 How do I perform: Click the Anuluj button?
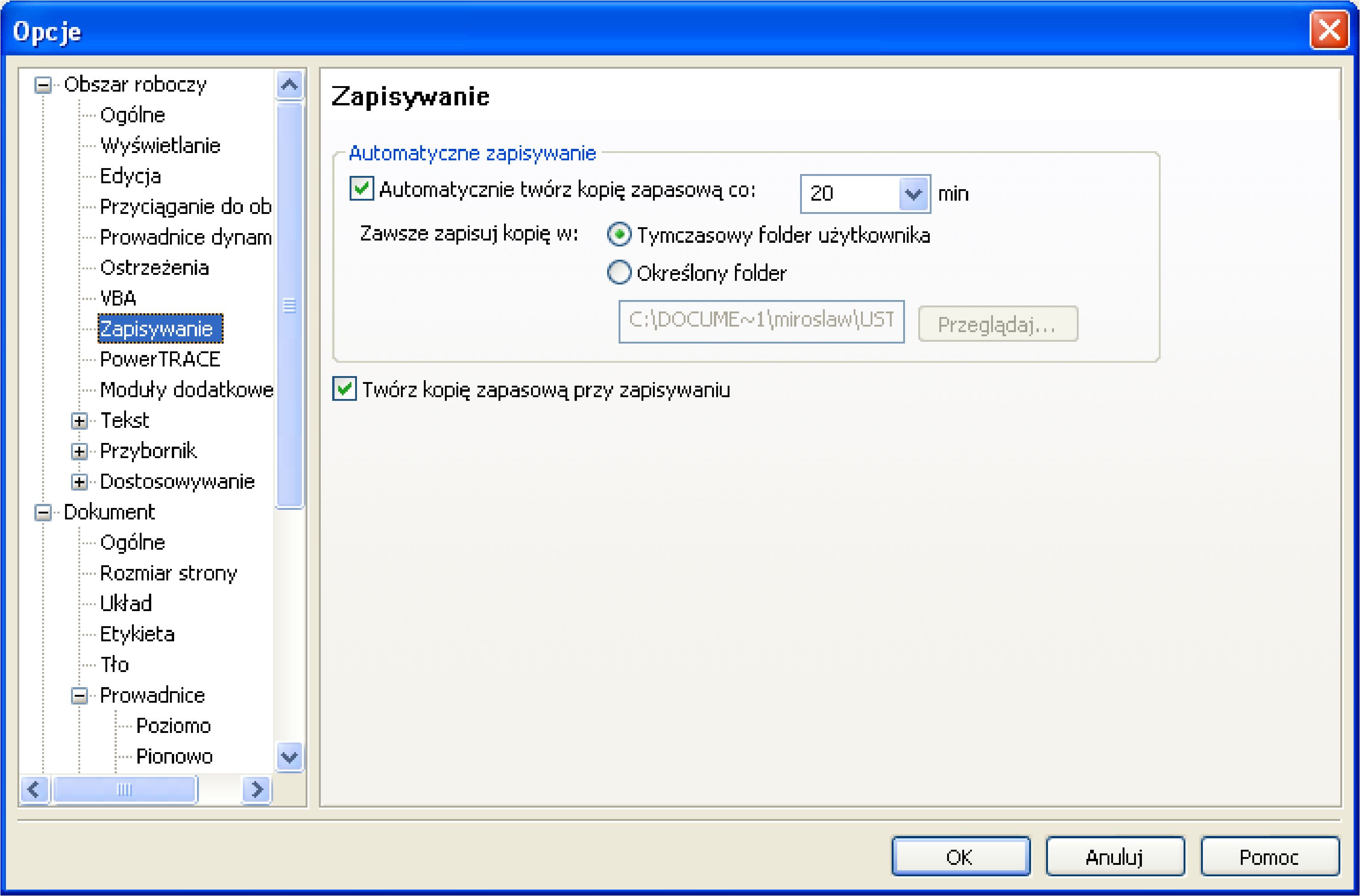[1114, 857]
